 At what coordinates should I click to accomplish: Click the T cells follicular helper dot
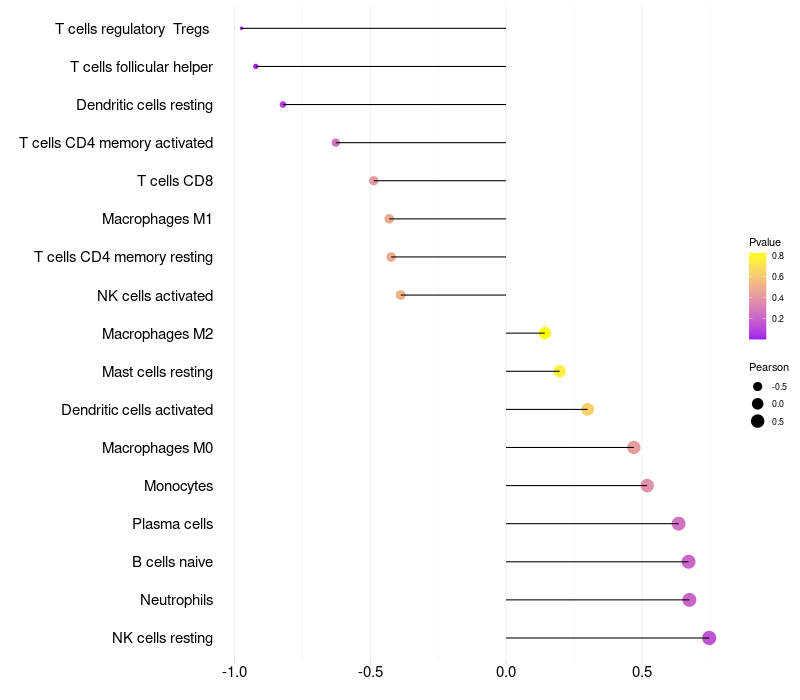coord(256,66)
